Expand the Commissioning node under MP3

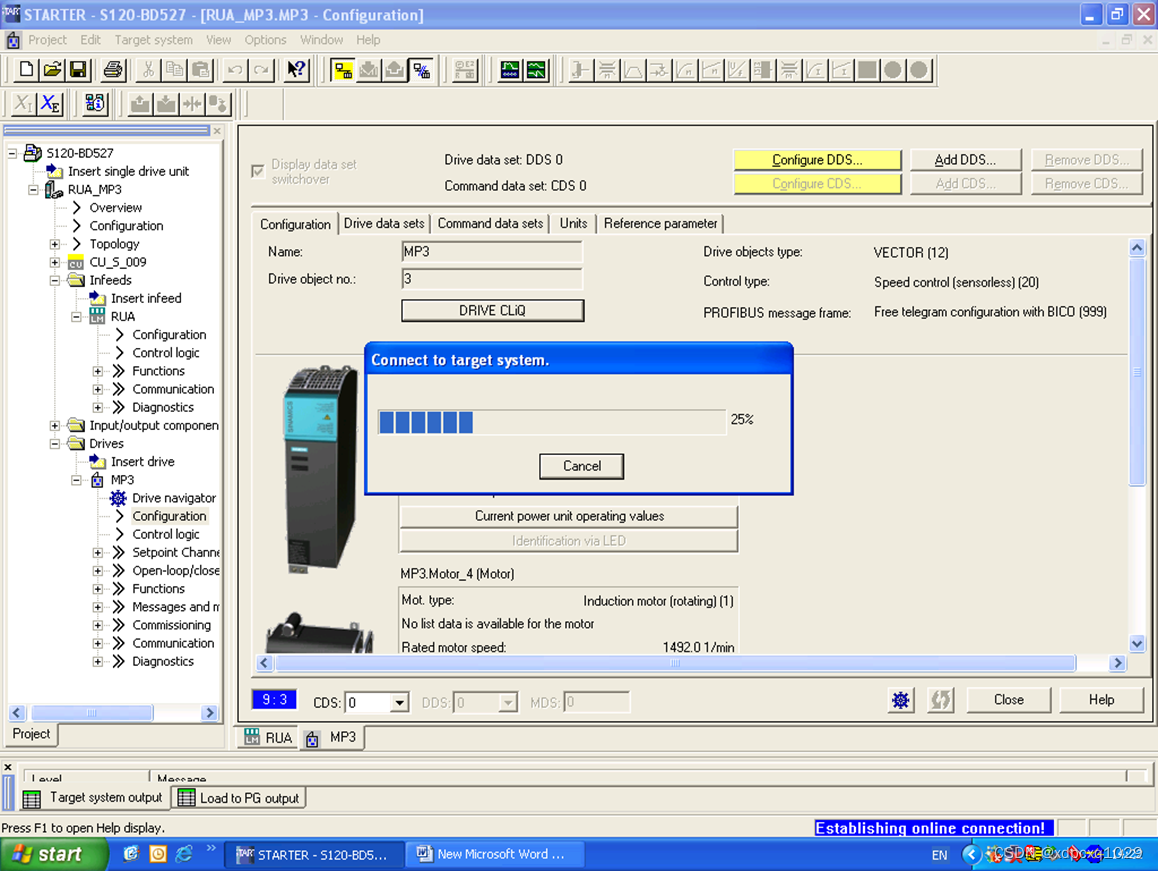pyautogui.click(x=97, y=625)
